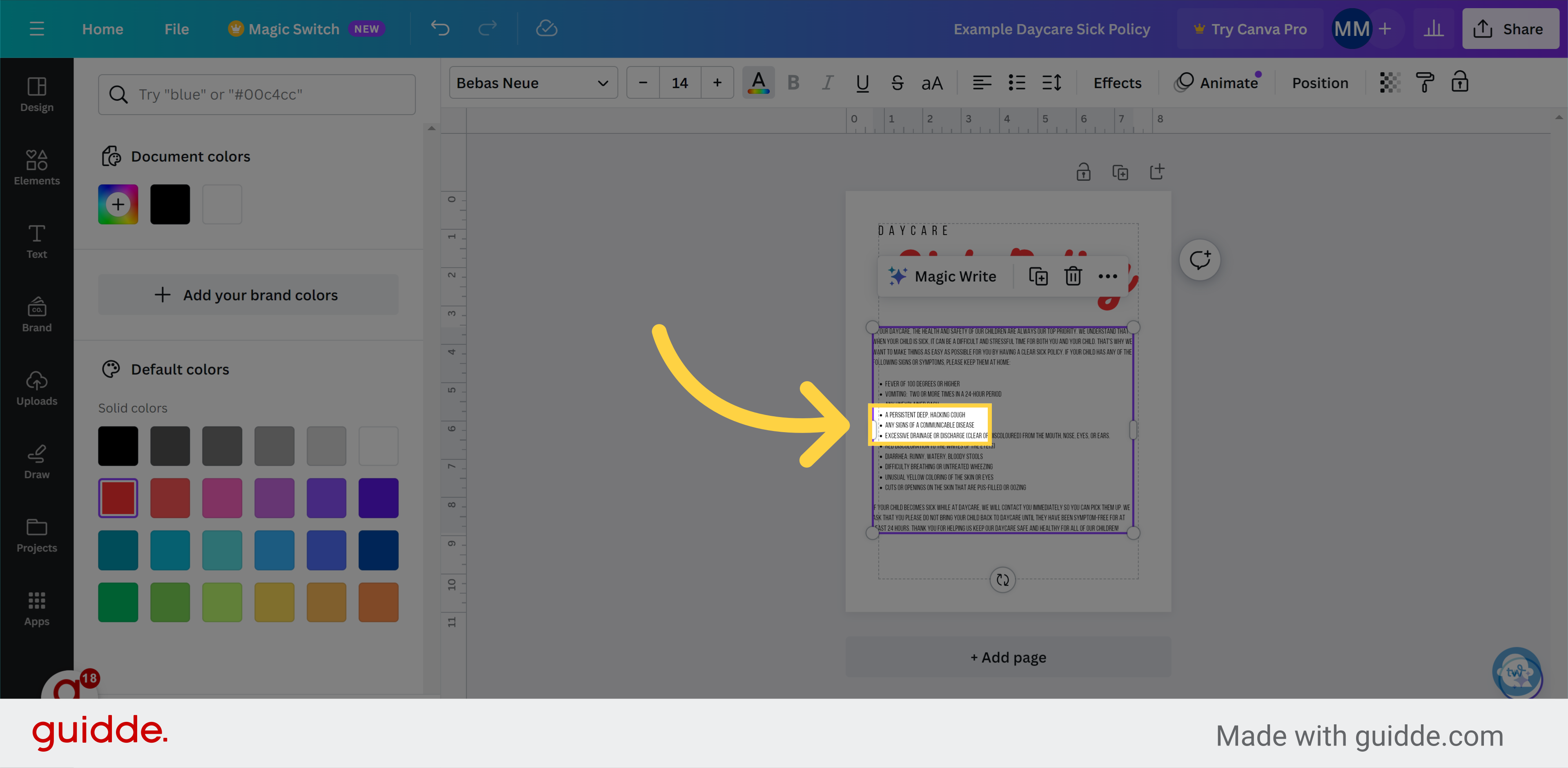Click the bulleted list icon
Image resolution: width=1568 pixels, height=768 pixels.
point(1016,83)
